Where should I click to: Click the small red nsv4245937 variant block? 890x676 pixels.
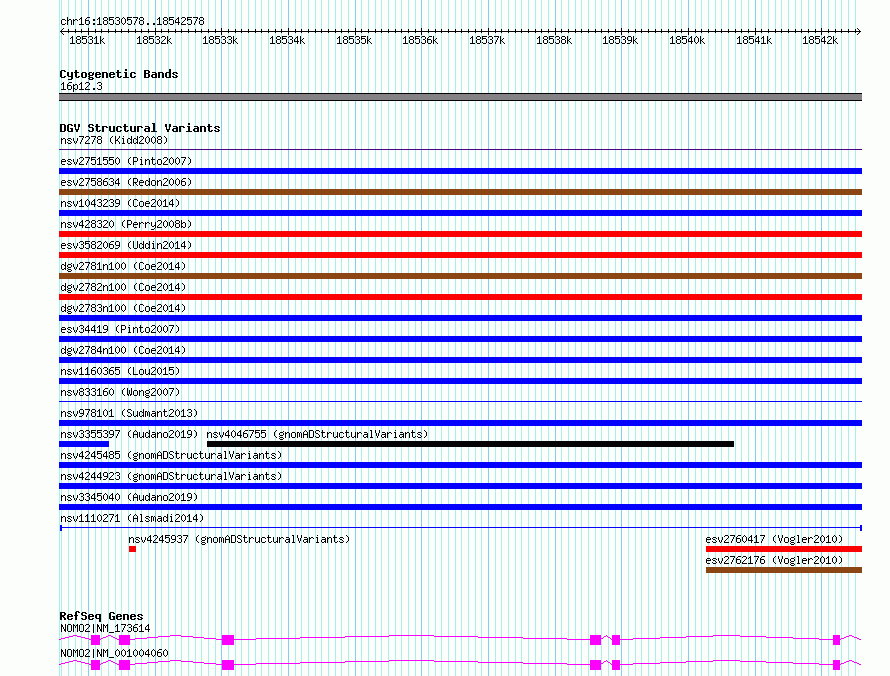[x=132, y=549]
